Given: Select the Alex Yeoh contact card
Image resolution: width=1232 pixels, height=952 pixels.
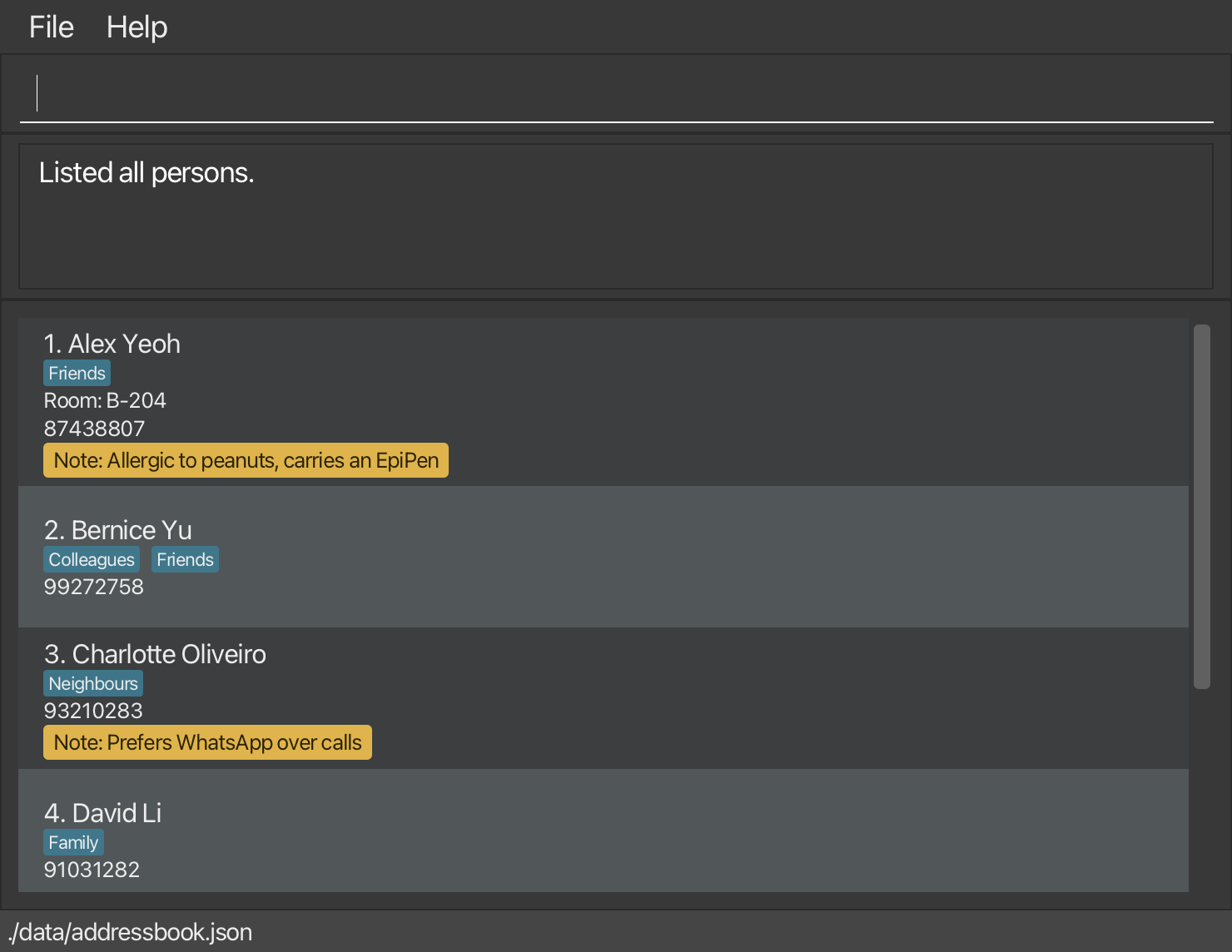Looking at the screenshot, I should tap(604, 402).
